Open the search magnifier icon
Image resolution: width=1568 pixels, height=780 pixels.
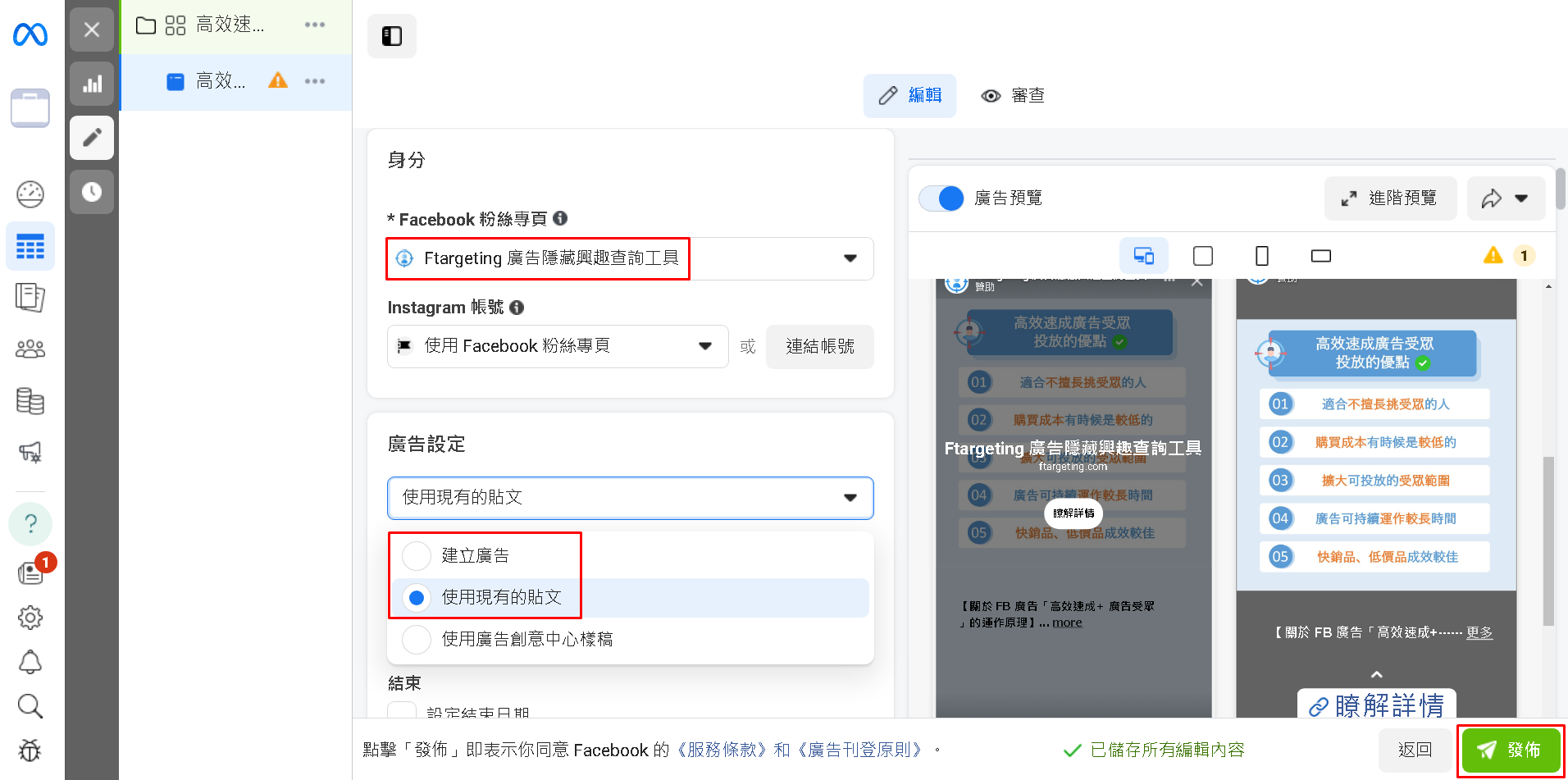pyautogui.click(x=30, y=706)
